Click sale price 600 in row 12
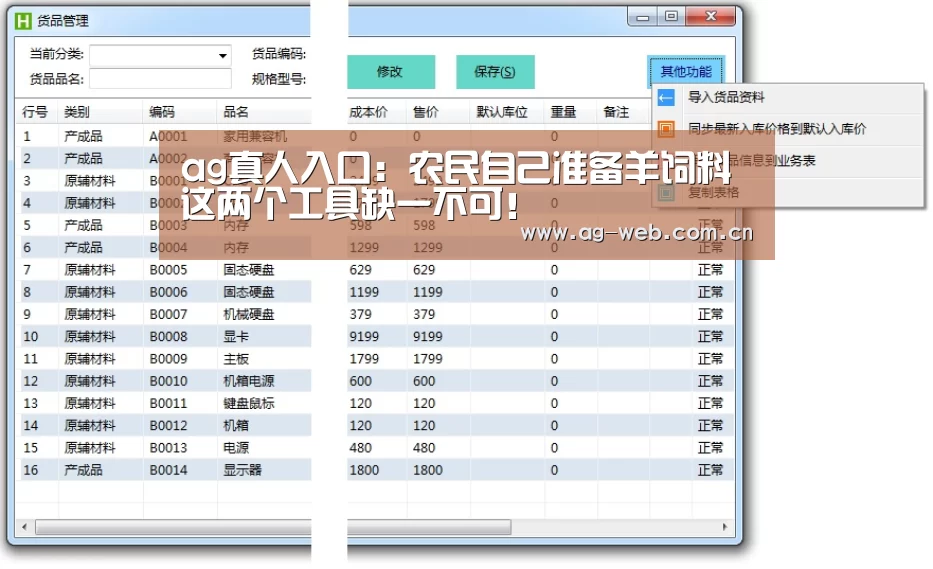This screenshot has width=933, height=569. (x=424, y=381)
